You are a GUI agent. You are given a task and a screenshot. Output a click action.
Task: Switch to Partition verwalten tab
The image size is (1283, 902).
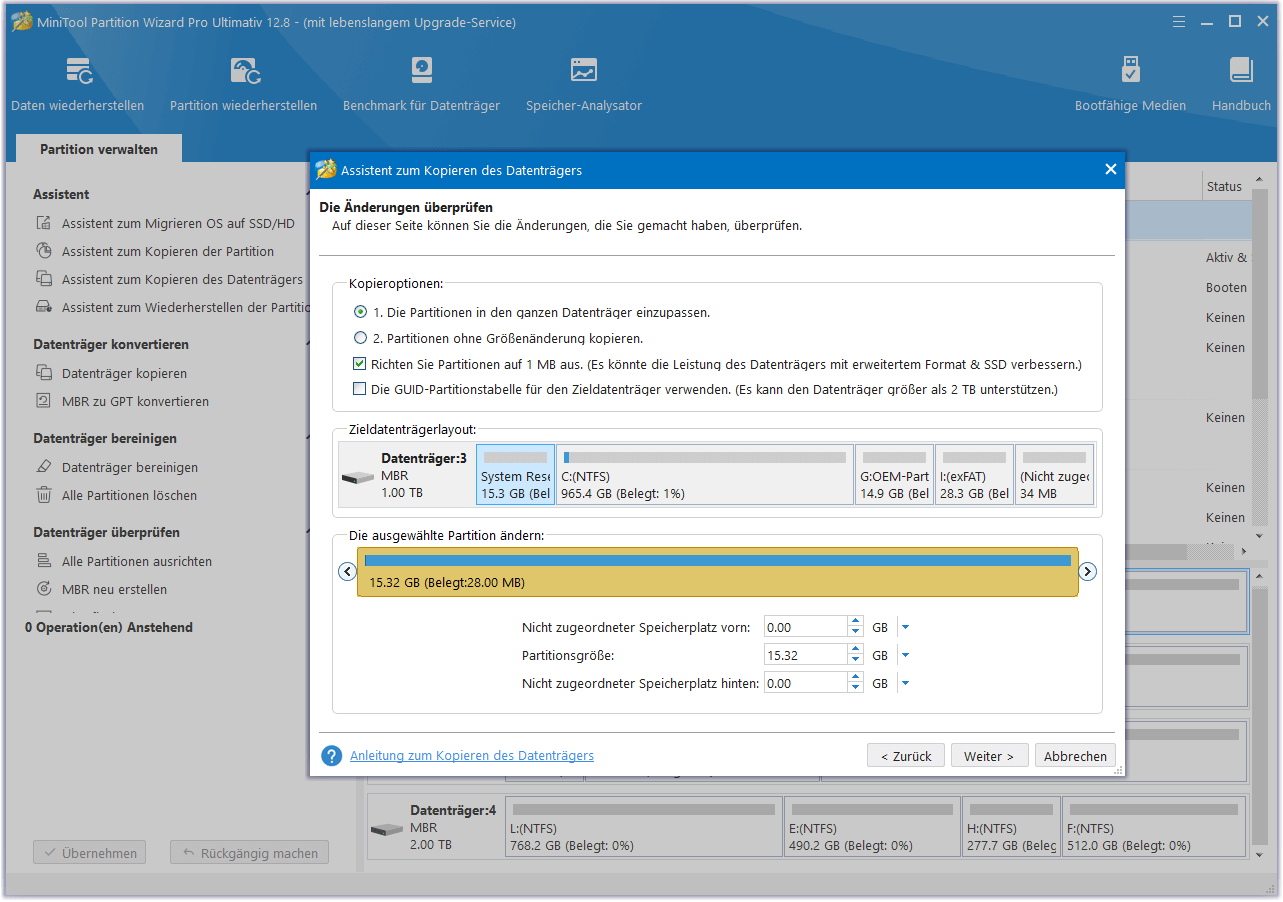click(99, 149)
